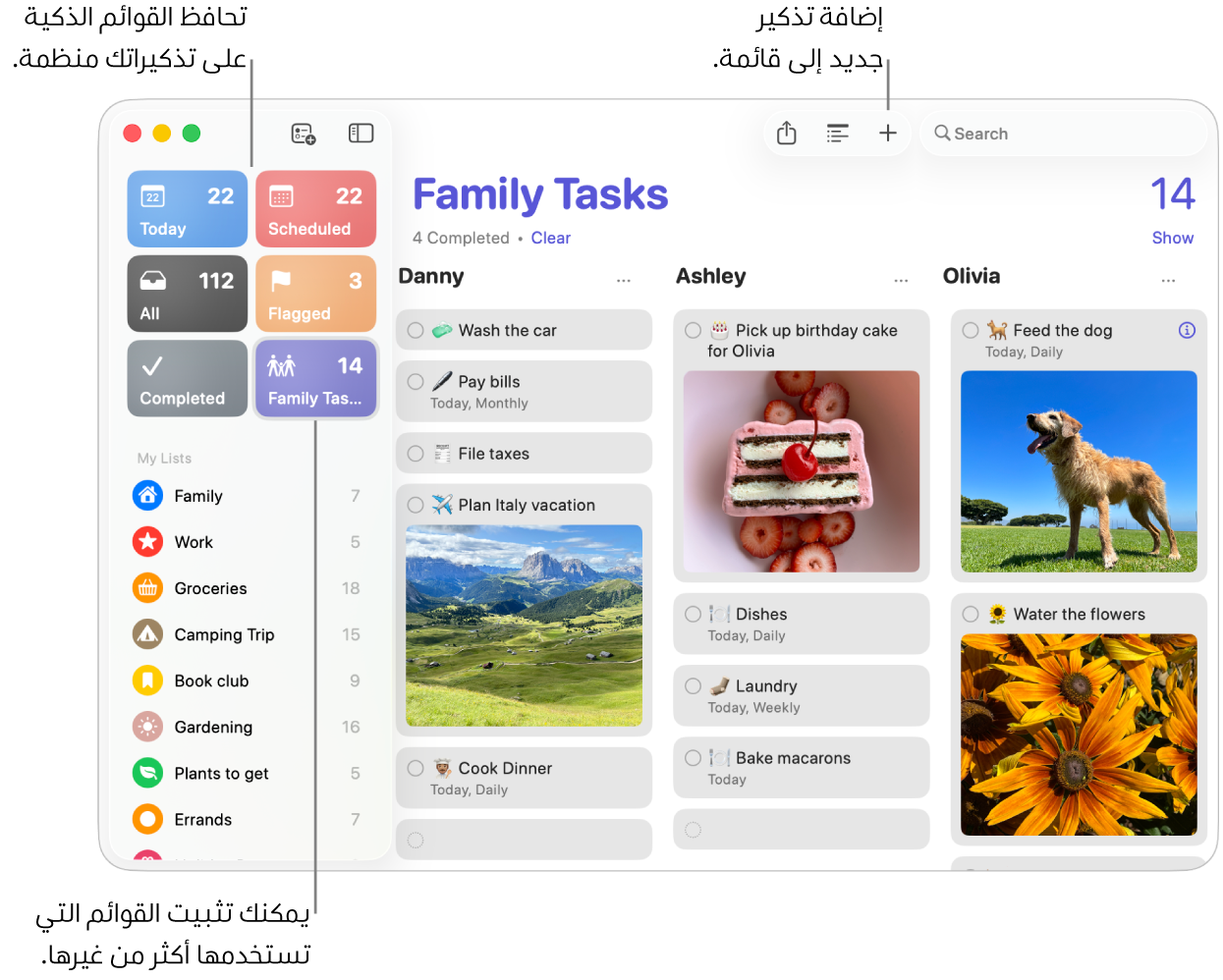The height and width of the screenshot is (980, 1223).
Task: Click the Dishes plate emoji
Action: click(x=720, y=614)
